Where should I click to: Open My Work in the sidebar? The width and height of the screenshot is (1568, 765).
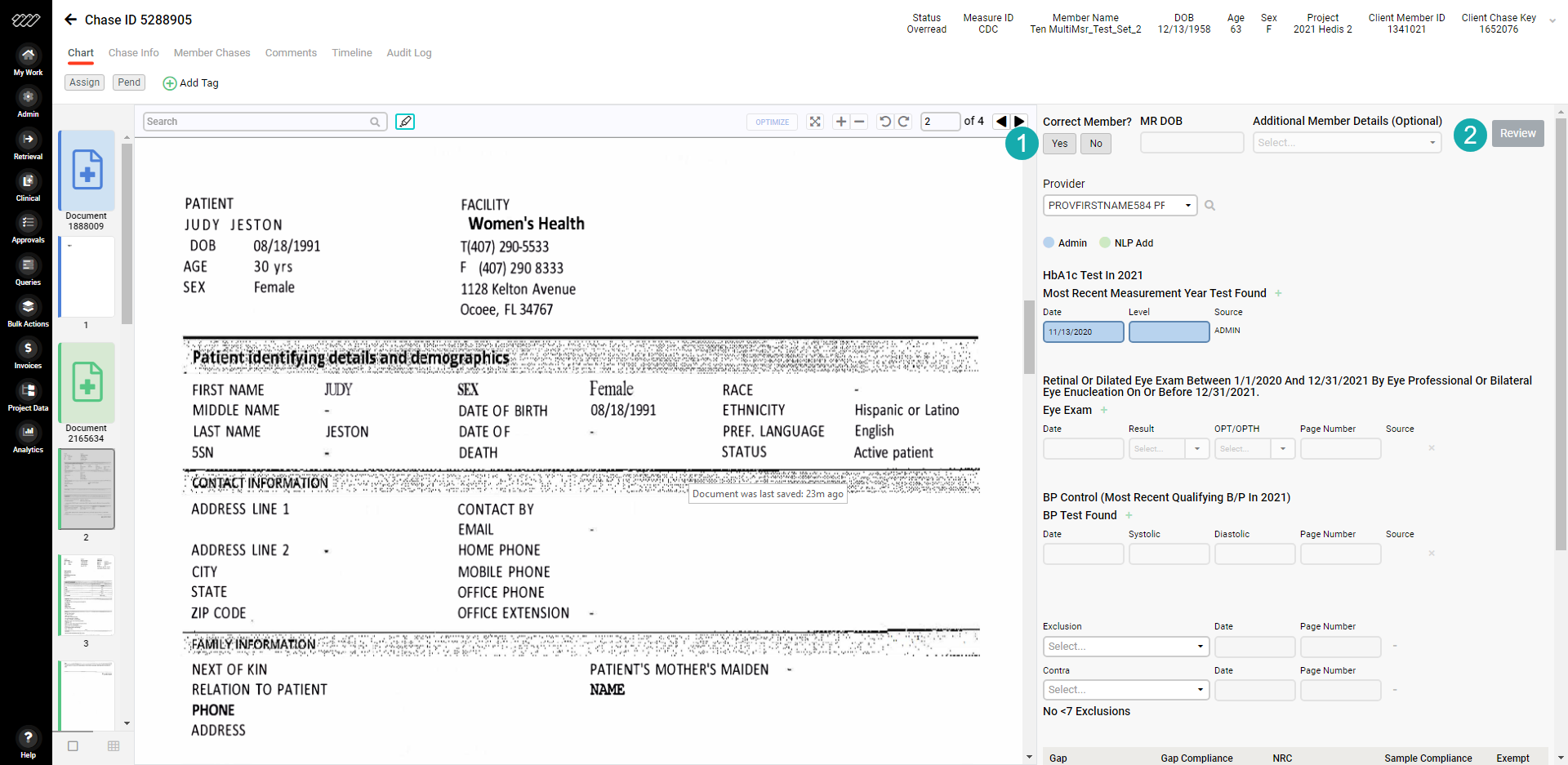tap(28, 60)
